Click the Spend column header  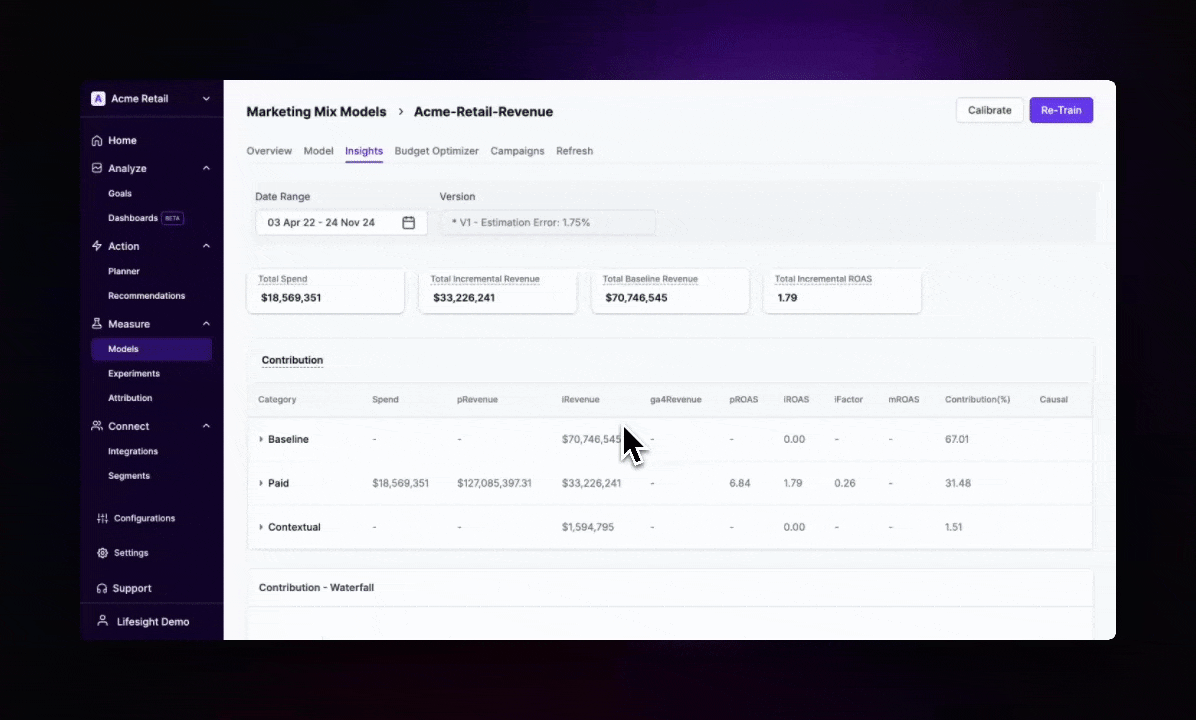[x=385, y=400]
